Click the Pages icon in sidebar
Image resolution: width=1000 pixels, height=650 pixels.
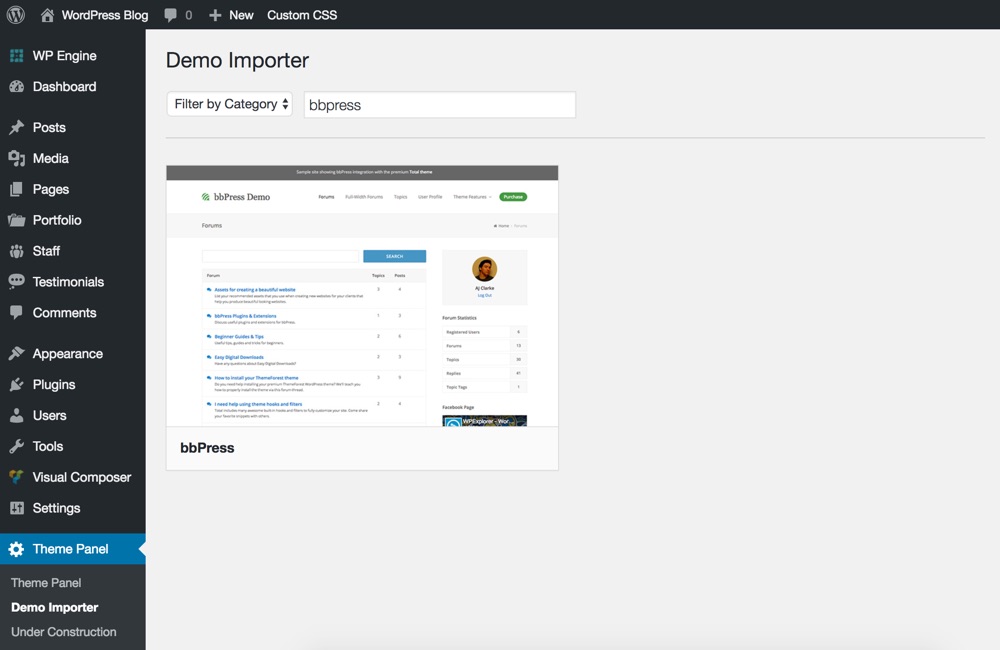(17, 189)
